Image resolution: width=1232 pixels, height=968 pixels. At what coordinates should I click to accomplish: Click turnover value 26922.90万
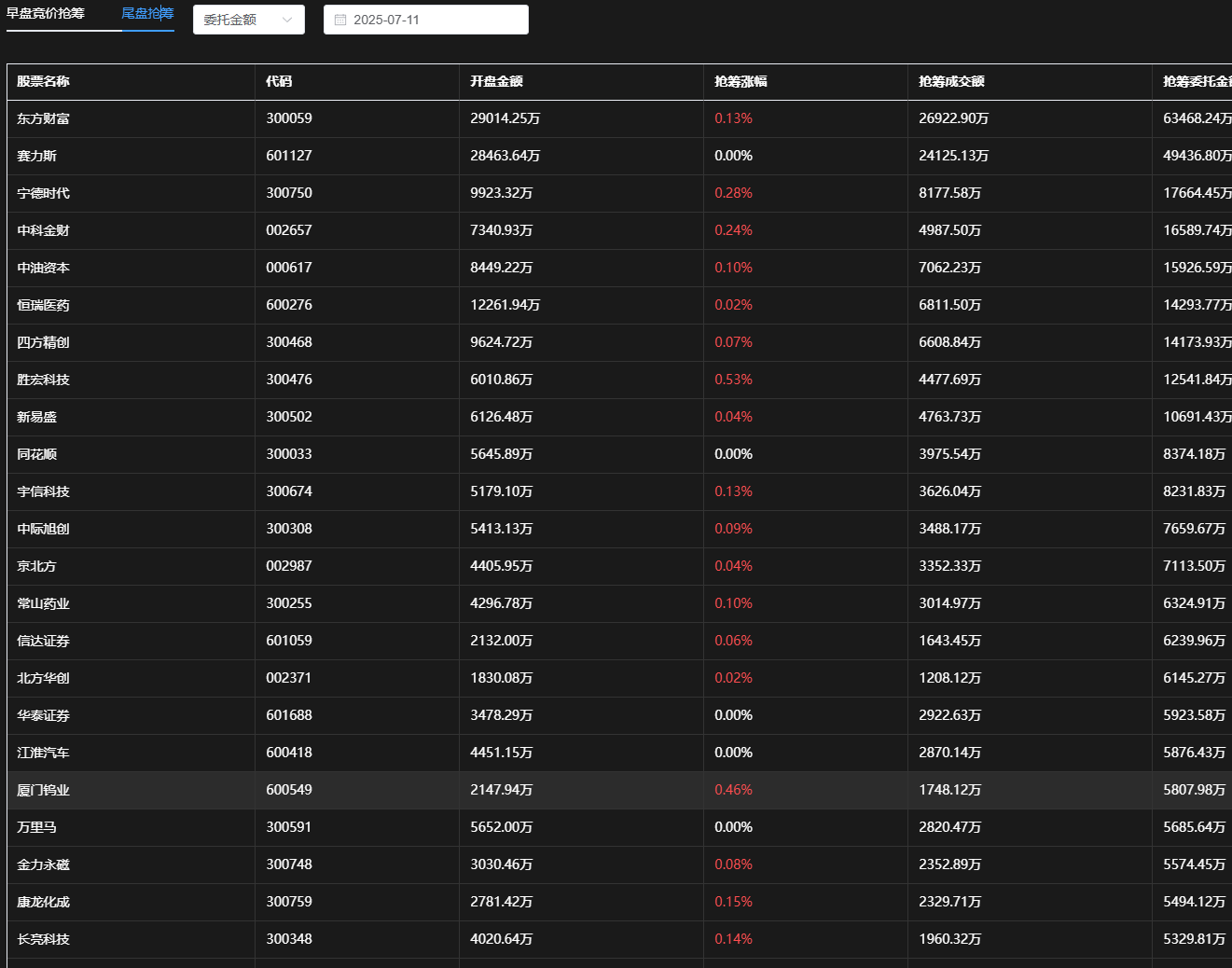[954, 118]
